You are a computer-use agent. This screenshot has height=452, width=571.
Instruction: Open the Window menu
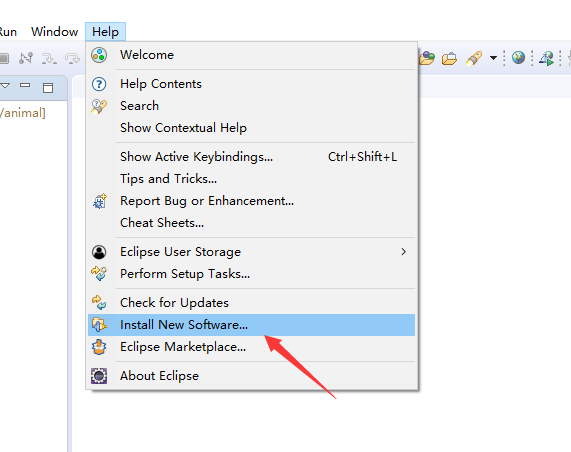click(54, 32)
